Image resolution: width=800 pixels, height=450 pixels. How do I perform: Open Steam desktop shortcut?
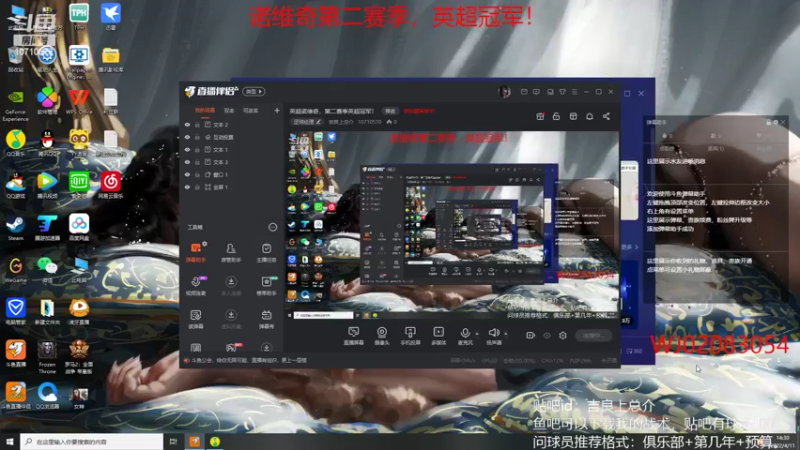[x=15, y=228]
